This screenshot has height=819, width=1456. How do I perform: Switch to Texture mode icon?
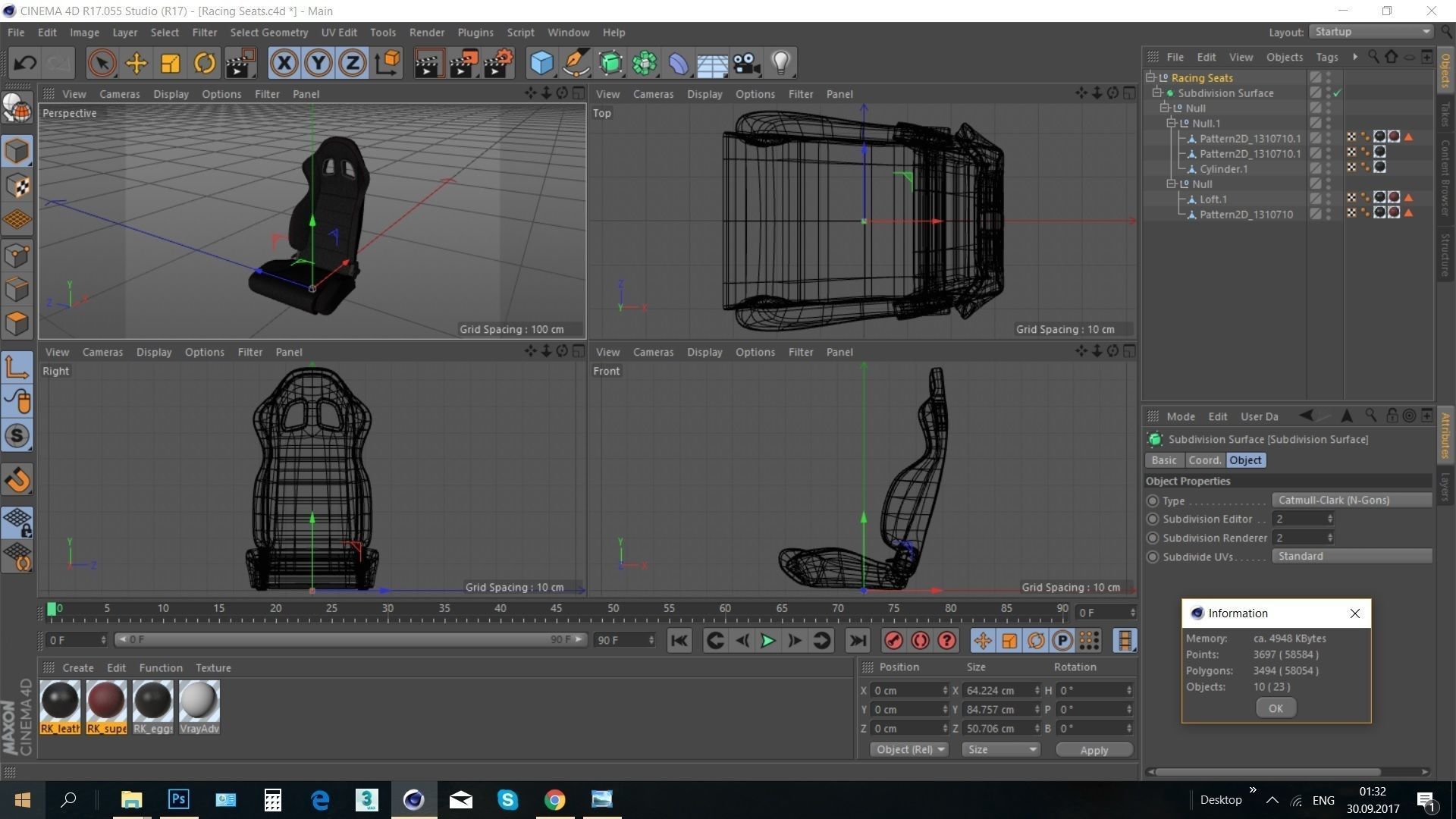coord(17,186)
